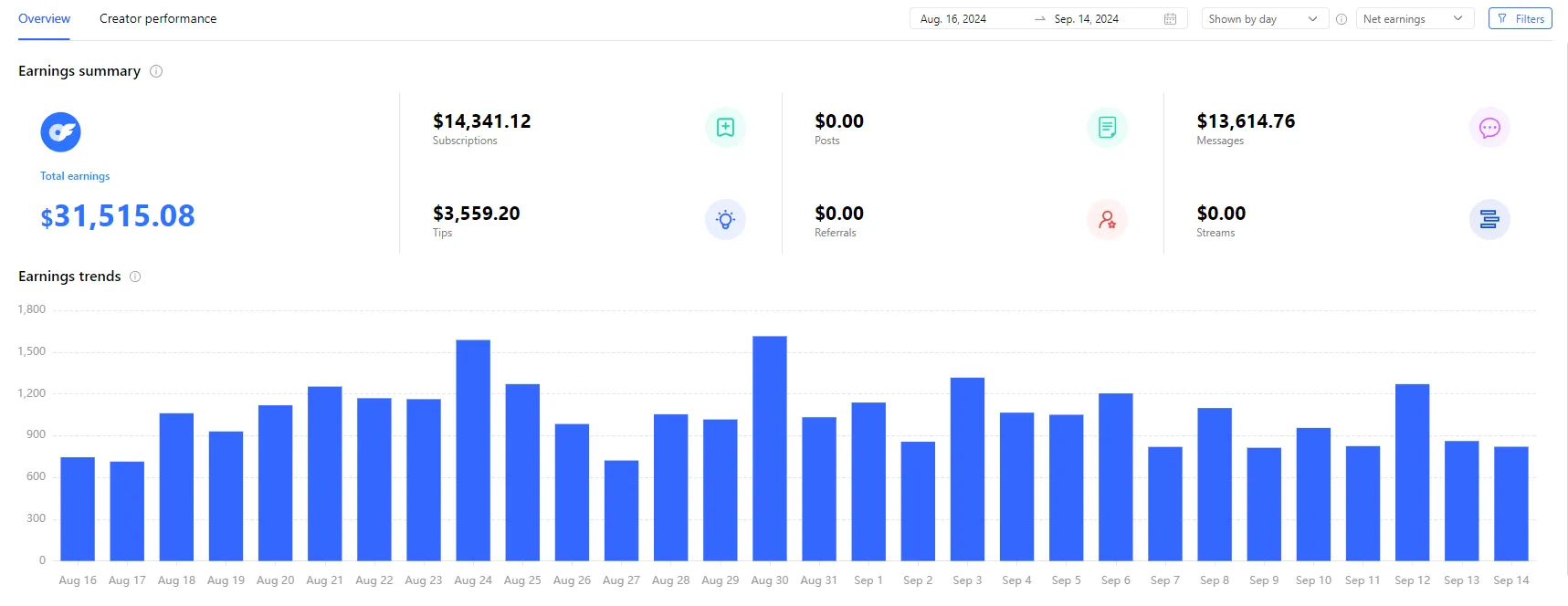Open the Filters button

(1520, 19)
